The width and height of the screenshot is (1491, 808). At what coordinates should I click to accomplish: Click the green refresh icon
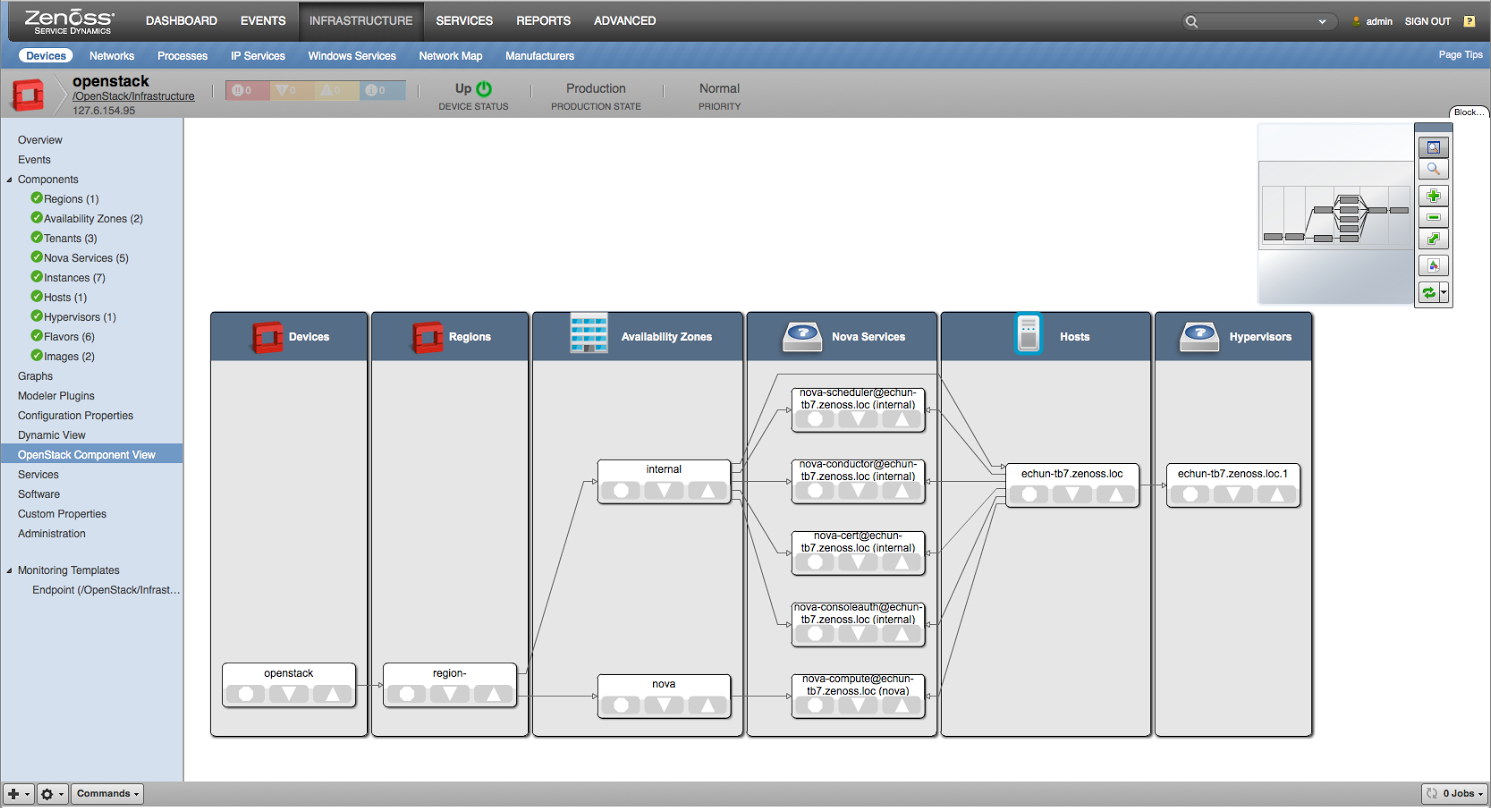pyautogui.click(x=1429, y=292)
